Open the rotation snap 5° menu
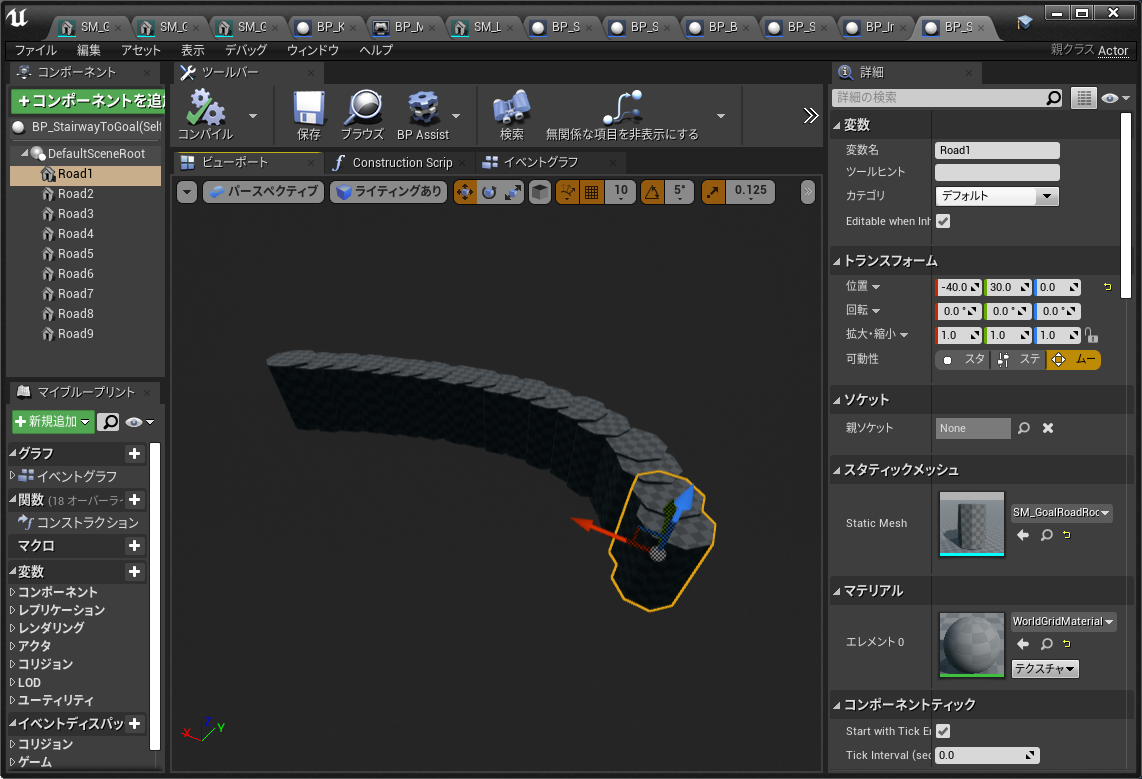 [x=679, y=191]
